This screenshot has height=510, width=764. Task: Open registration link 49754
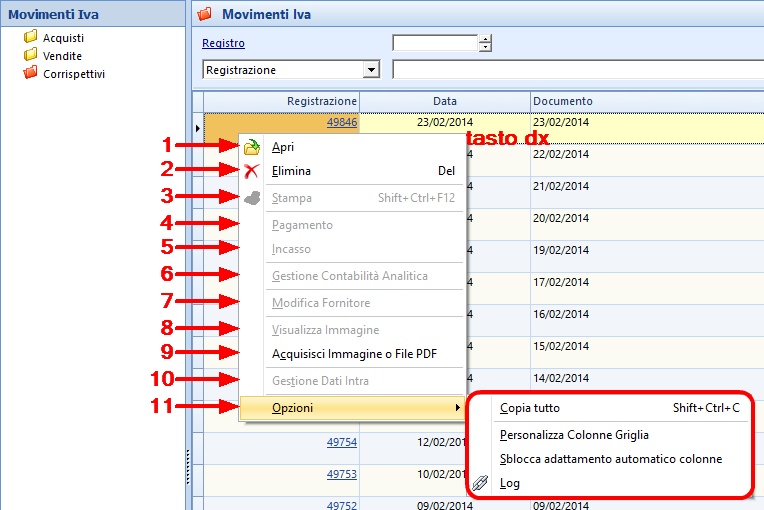(342, 442)
